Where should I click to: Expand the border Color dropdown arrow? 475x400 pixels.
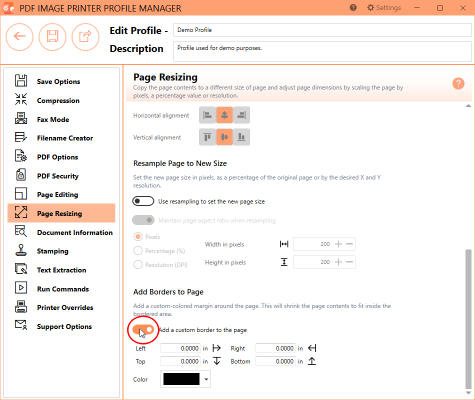[206, 379]
